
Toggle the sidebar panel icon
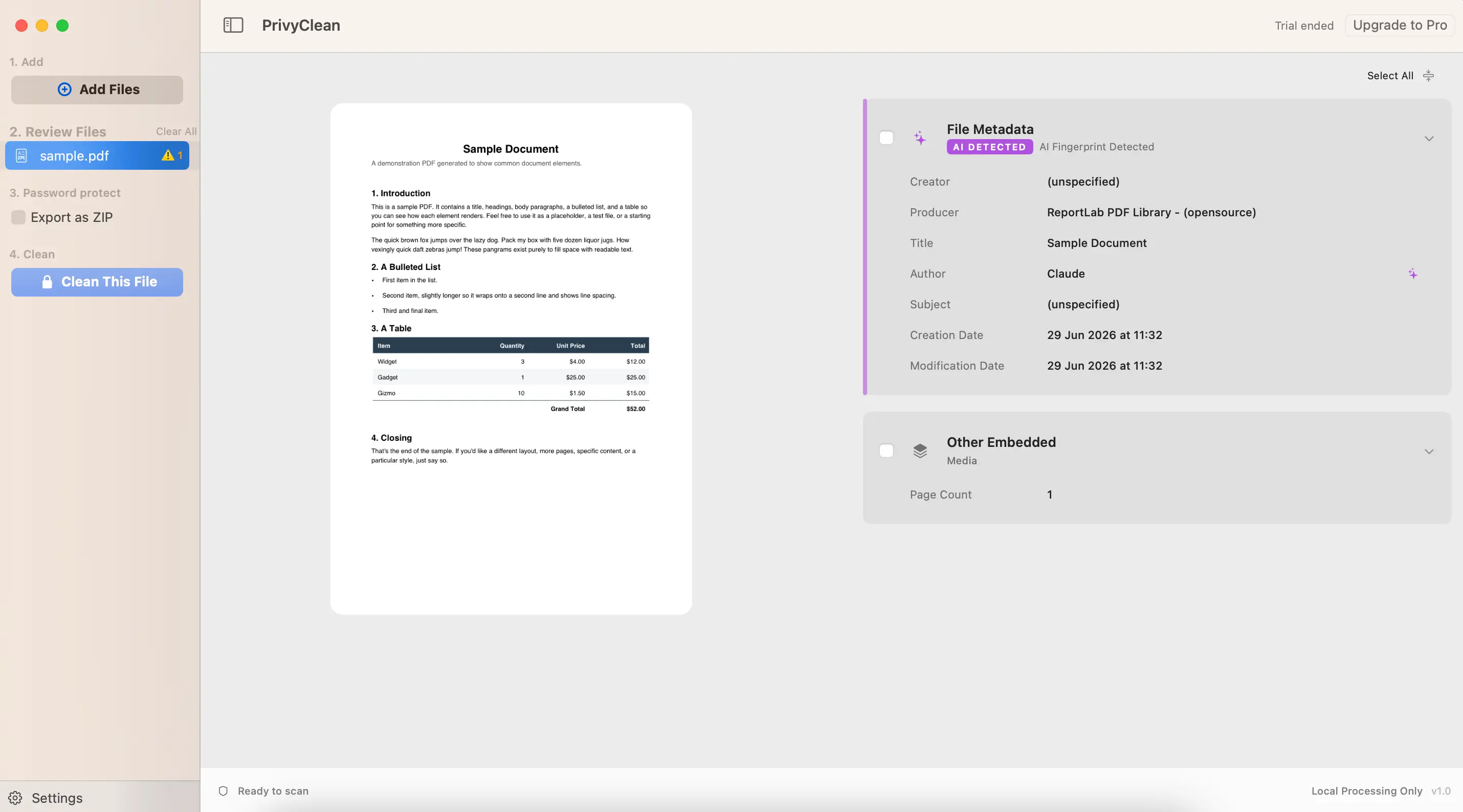[233, 25]
